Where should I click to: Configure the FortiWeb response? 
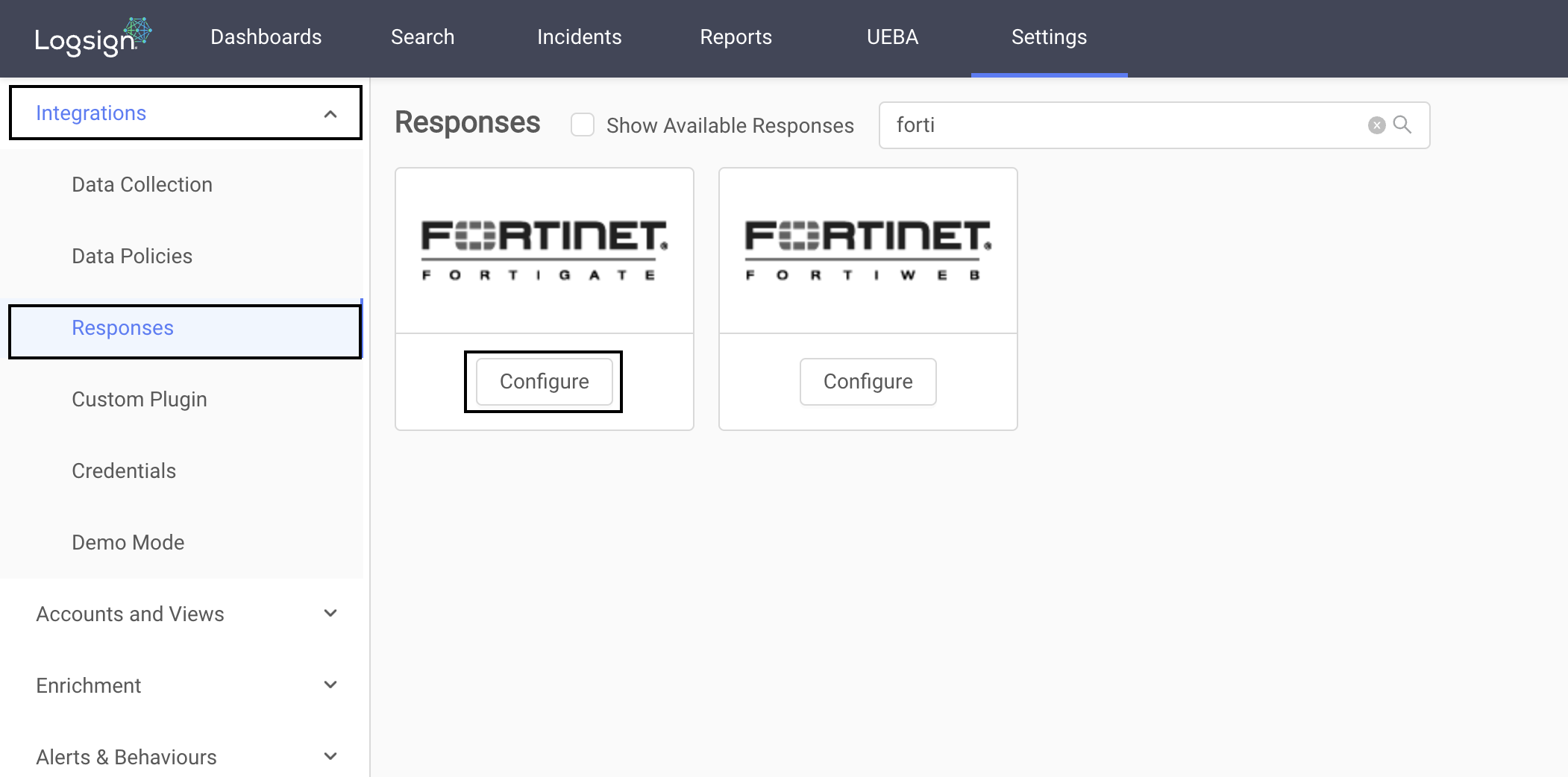pyautogui.click(x=868, y=382)
